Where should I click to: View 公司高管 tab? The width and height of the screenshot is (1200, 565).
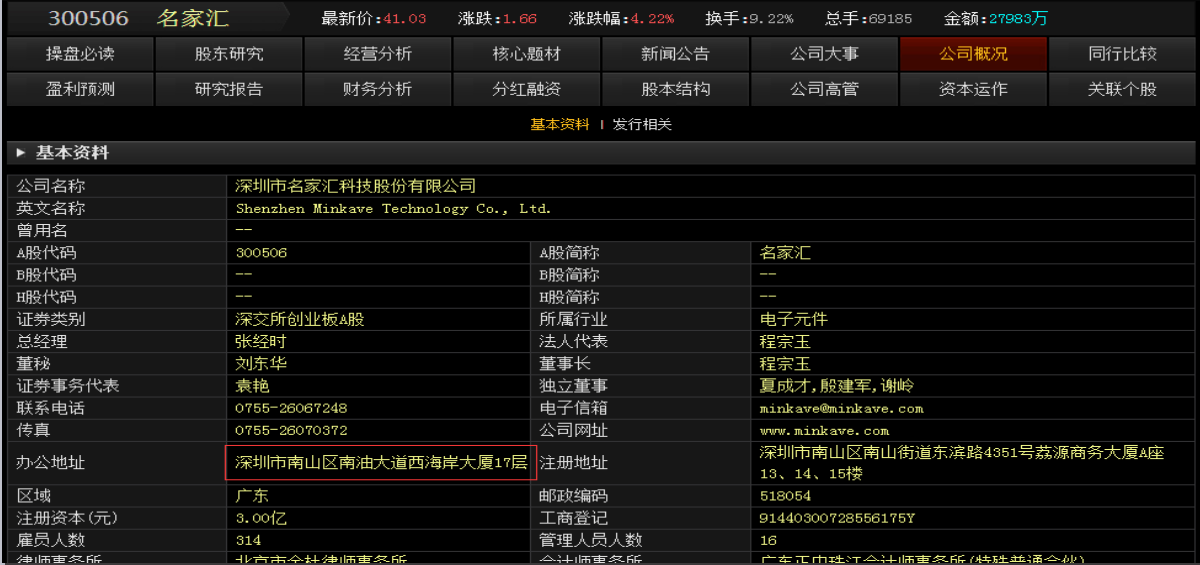(x=825, y=89)
